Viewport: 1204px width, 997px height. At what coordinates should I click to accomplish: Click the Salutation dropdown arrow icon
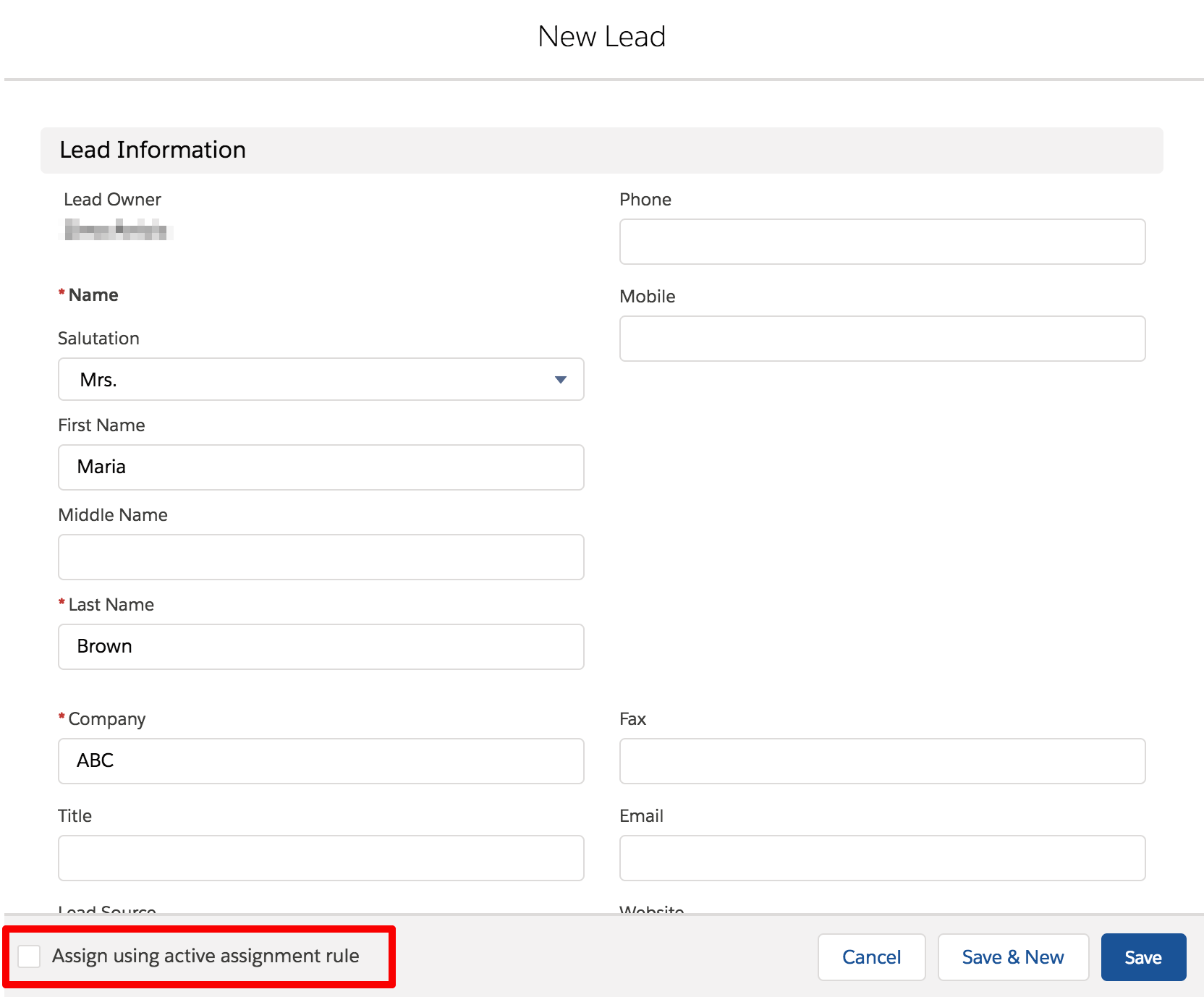pos(559,379)
